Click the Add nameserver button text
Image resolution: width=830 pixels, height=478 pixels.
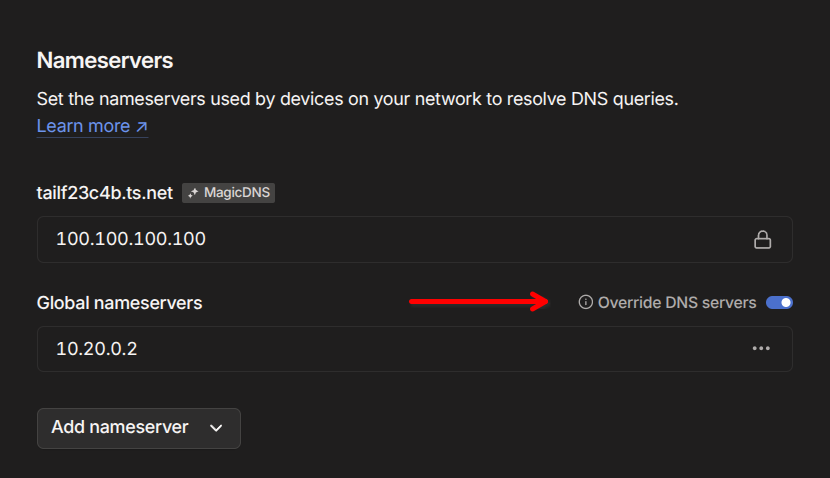120,427
